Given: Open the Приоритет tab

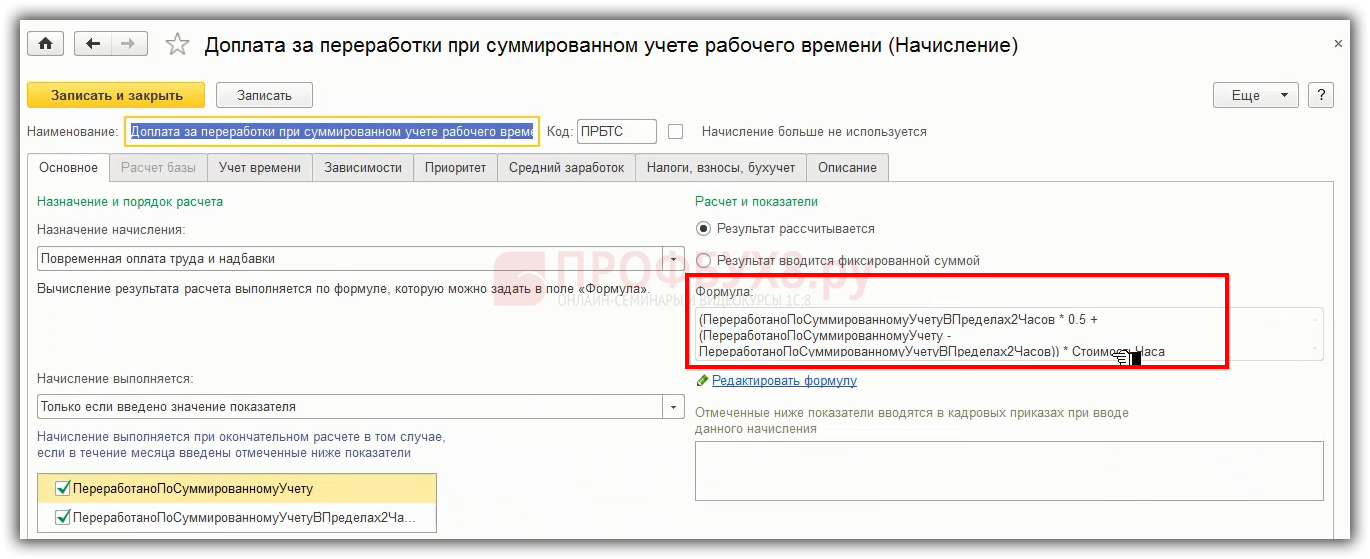Looking at the screenshot, I should tap(455, 168).
